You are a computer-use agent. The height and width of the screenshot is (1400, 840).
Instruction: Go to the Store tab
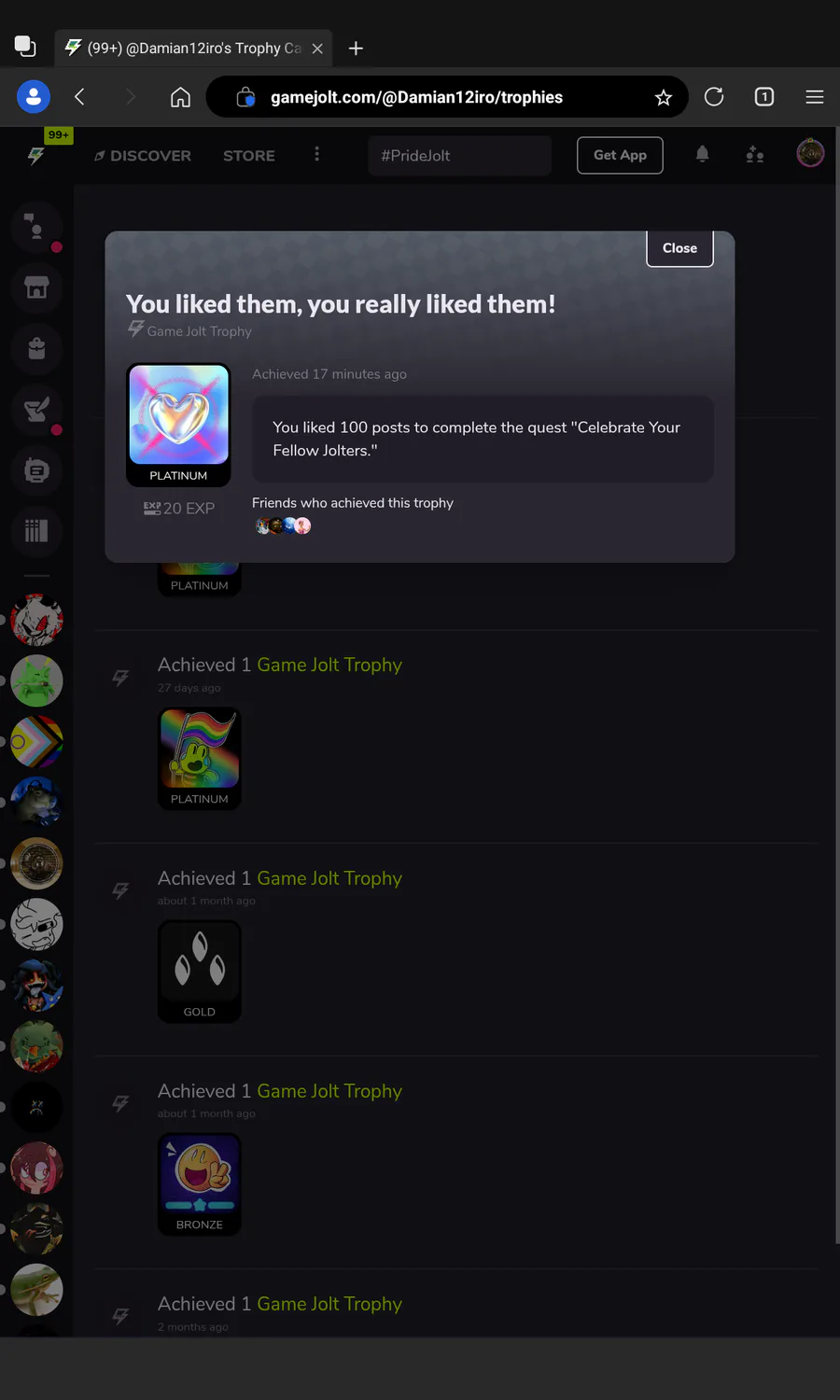pos(249,156)
